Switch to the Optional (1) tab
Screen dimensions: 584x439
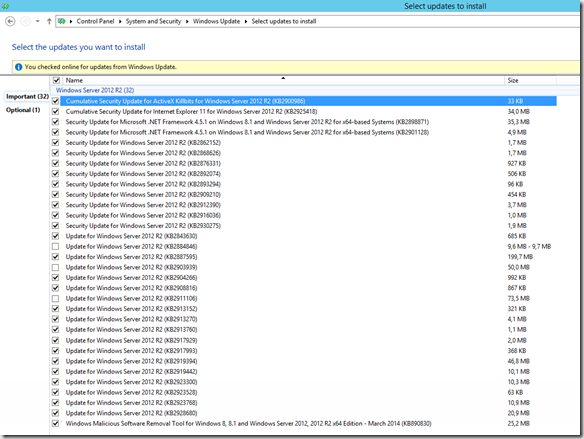(x=23, y=110)
